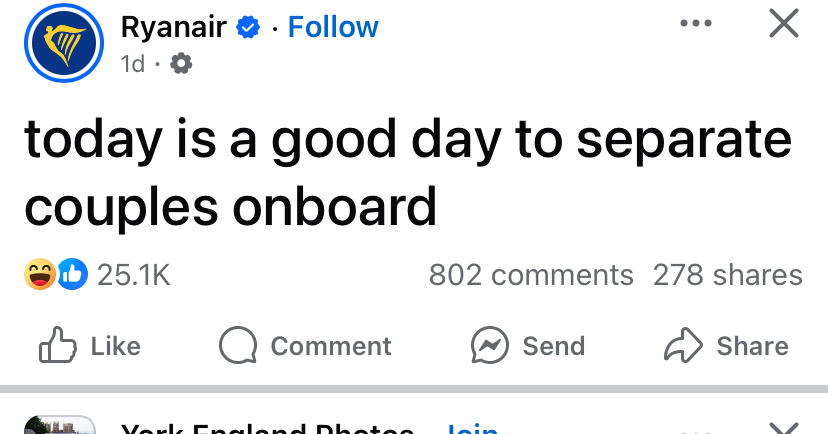Open the 1d post timestamp

point(132,64)
